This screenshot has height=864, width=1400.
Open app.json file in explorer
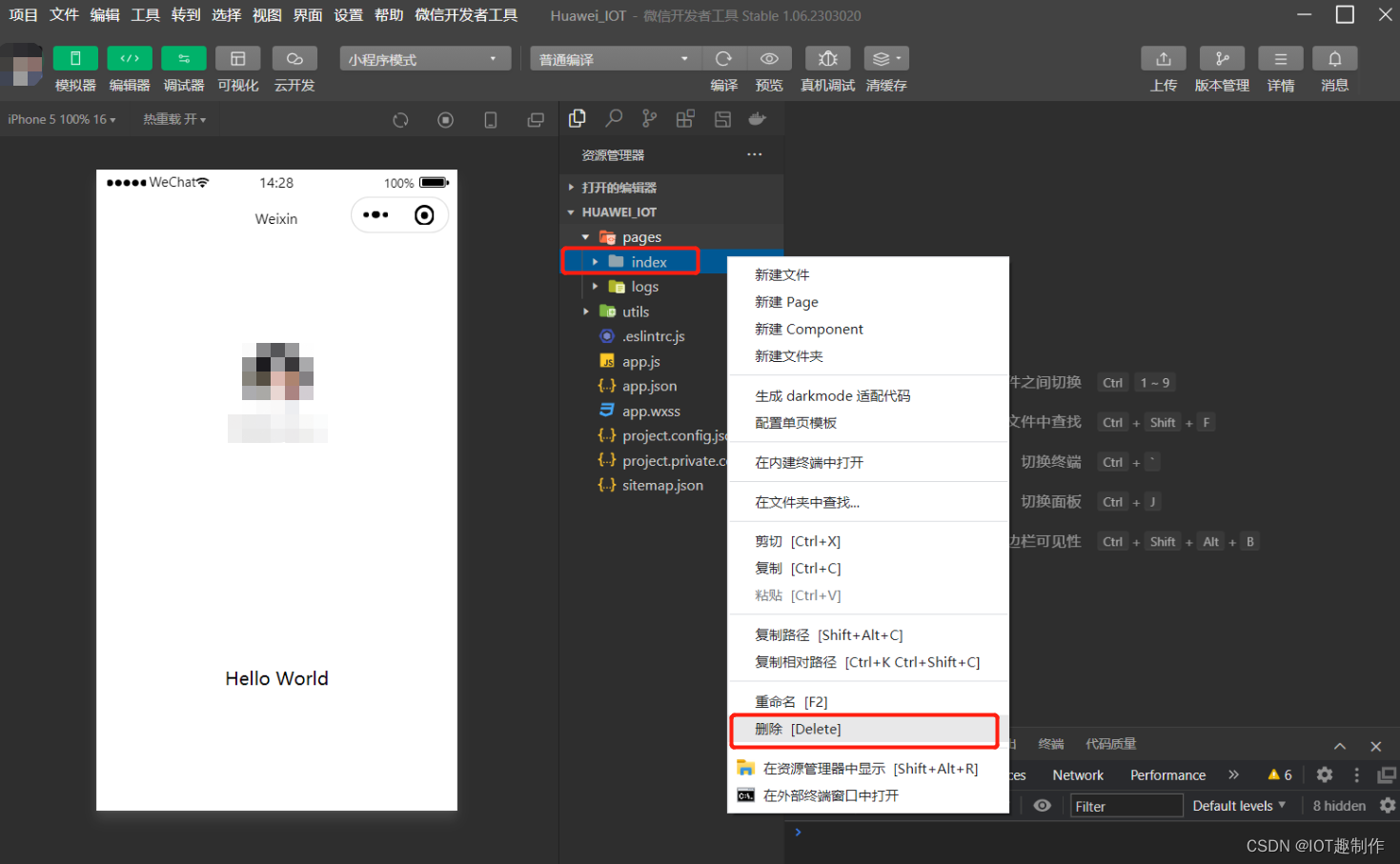(x=649, y=386)
